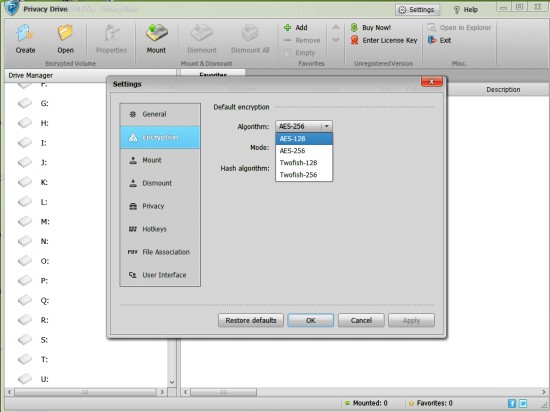550x412 pixels.
Task: Click the Restore defaults button
Action: click(x=251, y=320)
